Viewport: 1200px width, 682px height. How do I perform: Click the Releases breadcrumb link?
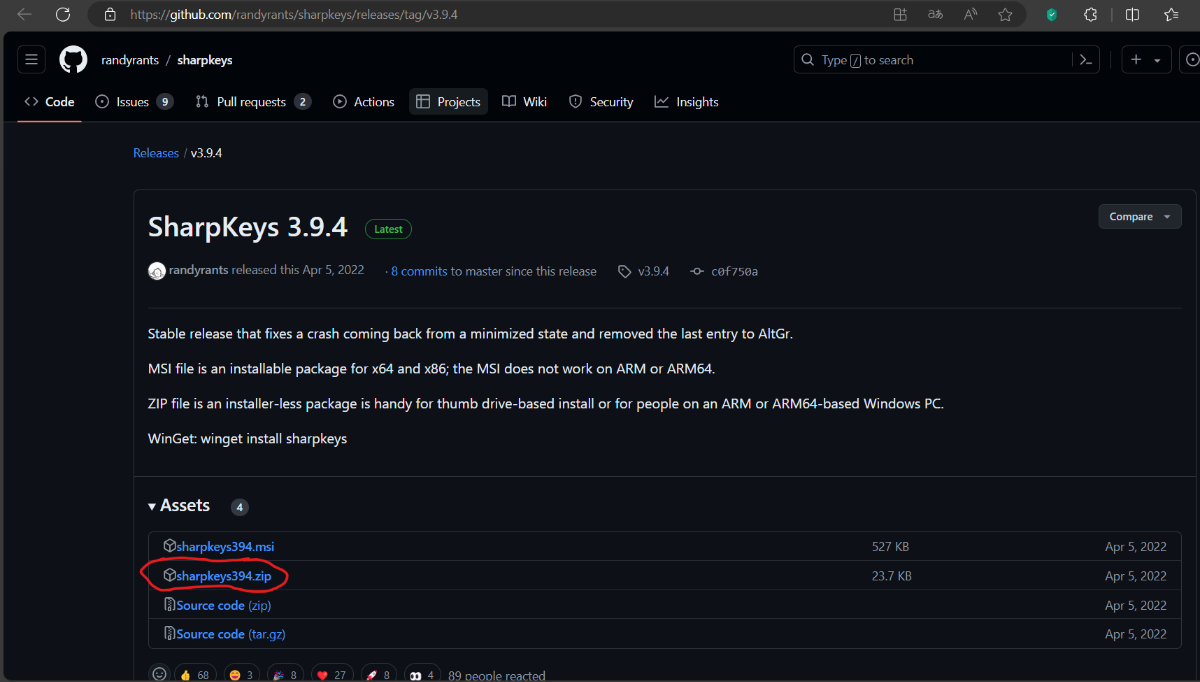click(156, 153)
